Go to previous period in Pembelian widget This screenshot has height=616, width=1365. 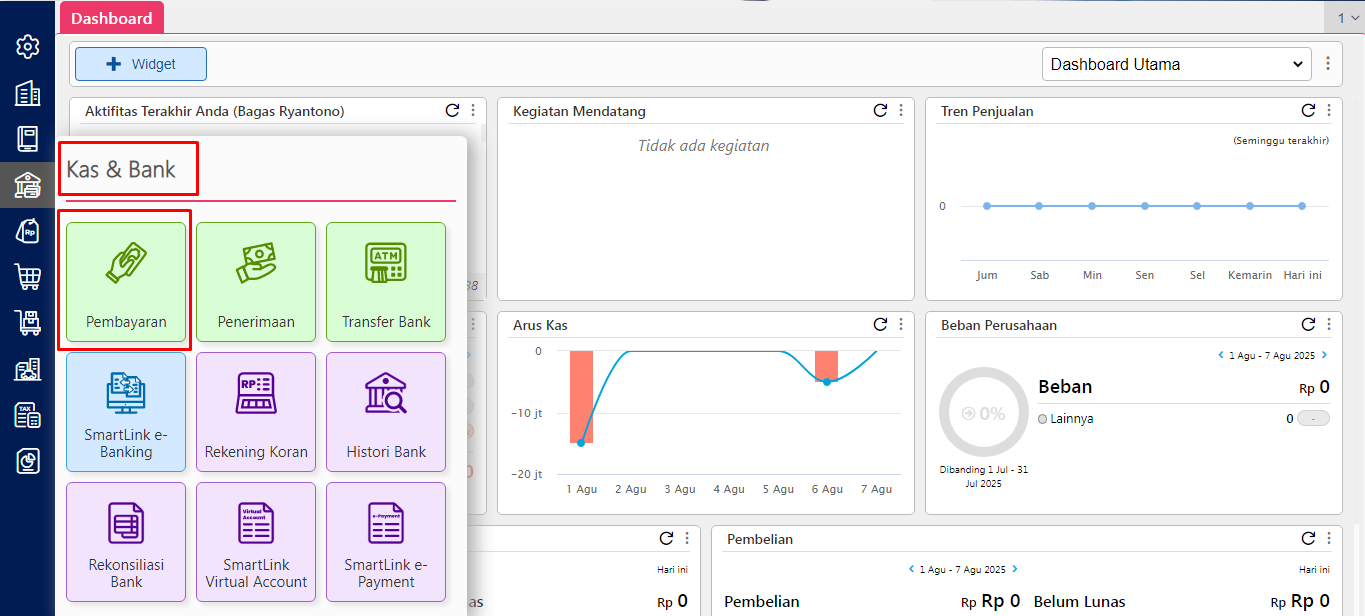pos(911,569)
